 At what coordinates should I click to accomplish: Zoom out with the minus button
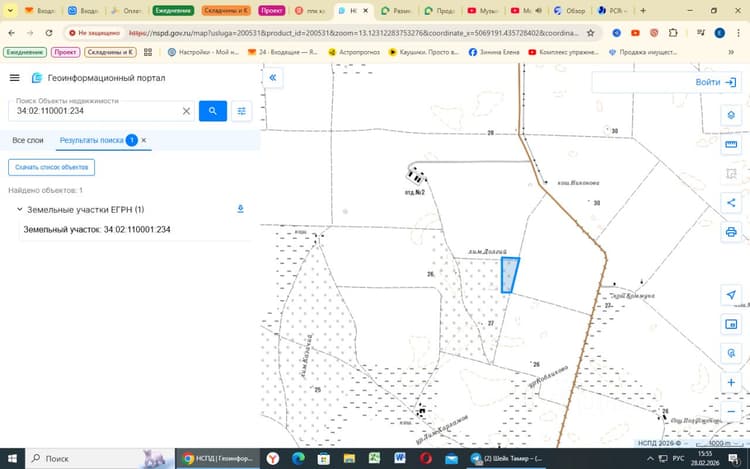731,412
